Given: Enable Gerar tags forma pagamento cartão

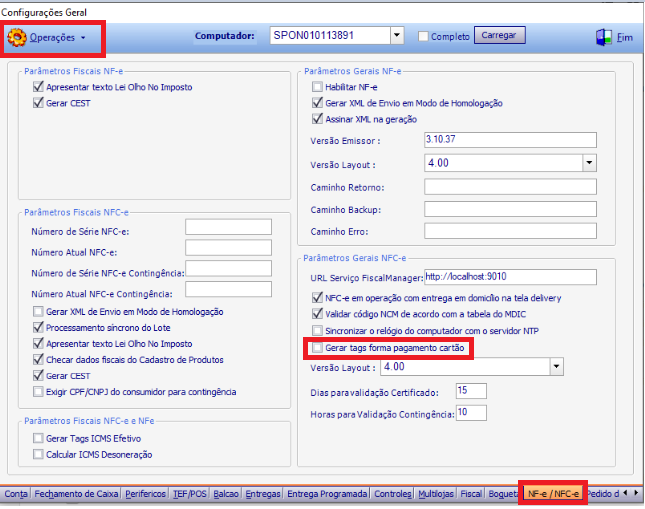Looking at the screenshot, I should (x=317, y=348).
